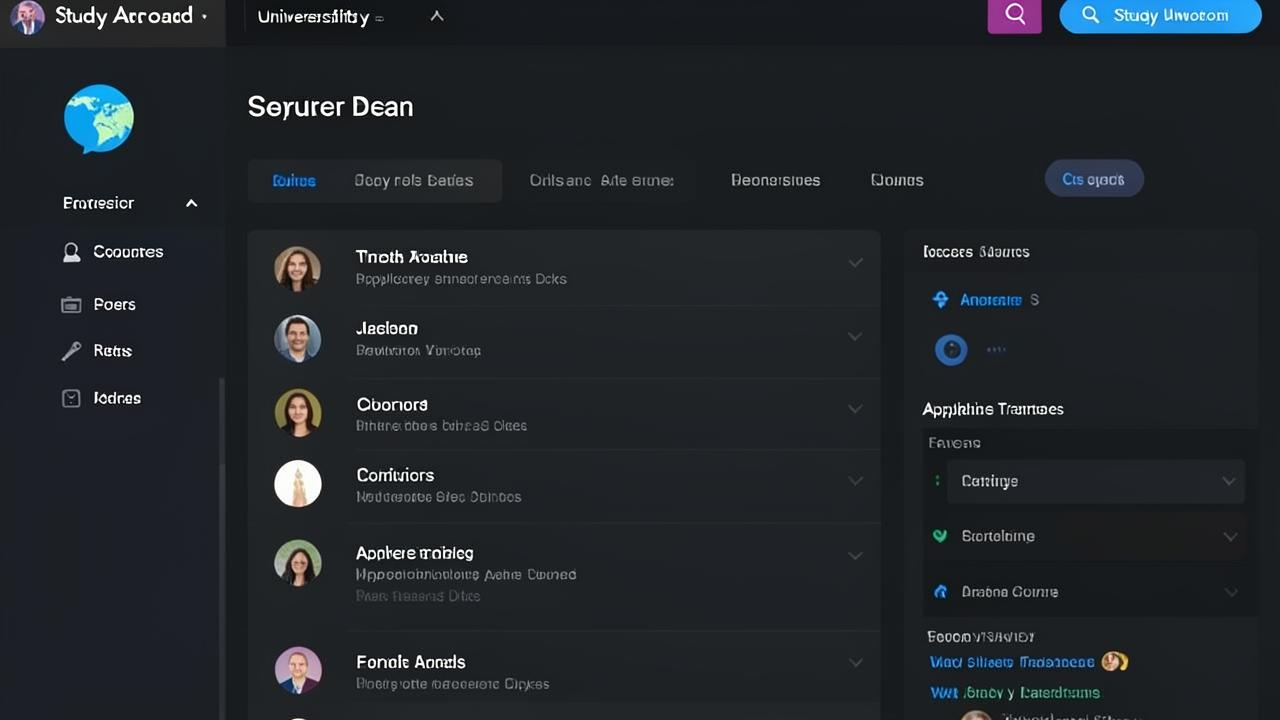Viewport: 1280px width, 720px height.
Task: Click the blue Study Unworom button
Action: point(1160,16)
